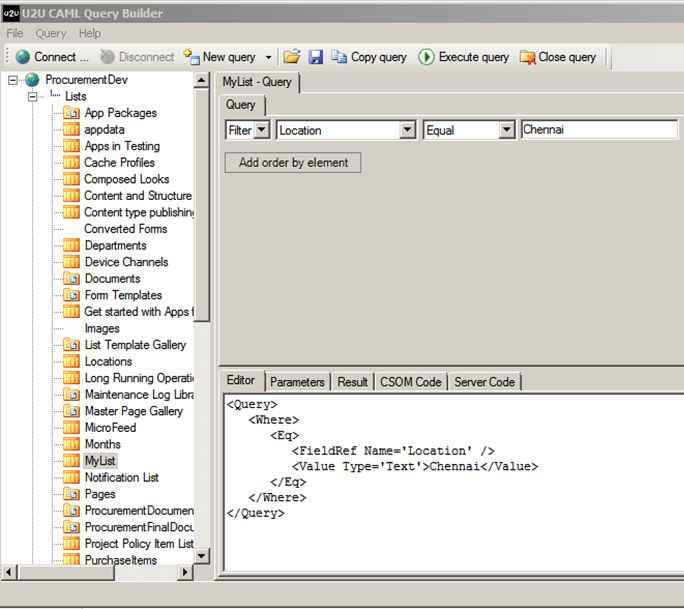The width and height of the screenshot is (684, 609).
Task: Open query file with folder icon
Action: [x=292, y=57]
